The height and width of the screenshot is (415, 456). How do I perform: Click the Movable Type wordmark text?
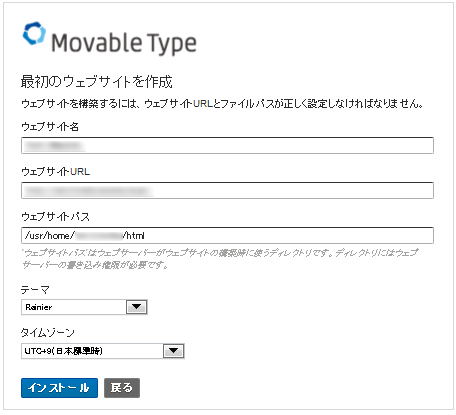click(124, 43)
